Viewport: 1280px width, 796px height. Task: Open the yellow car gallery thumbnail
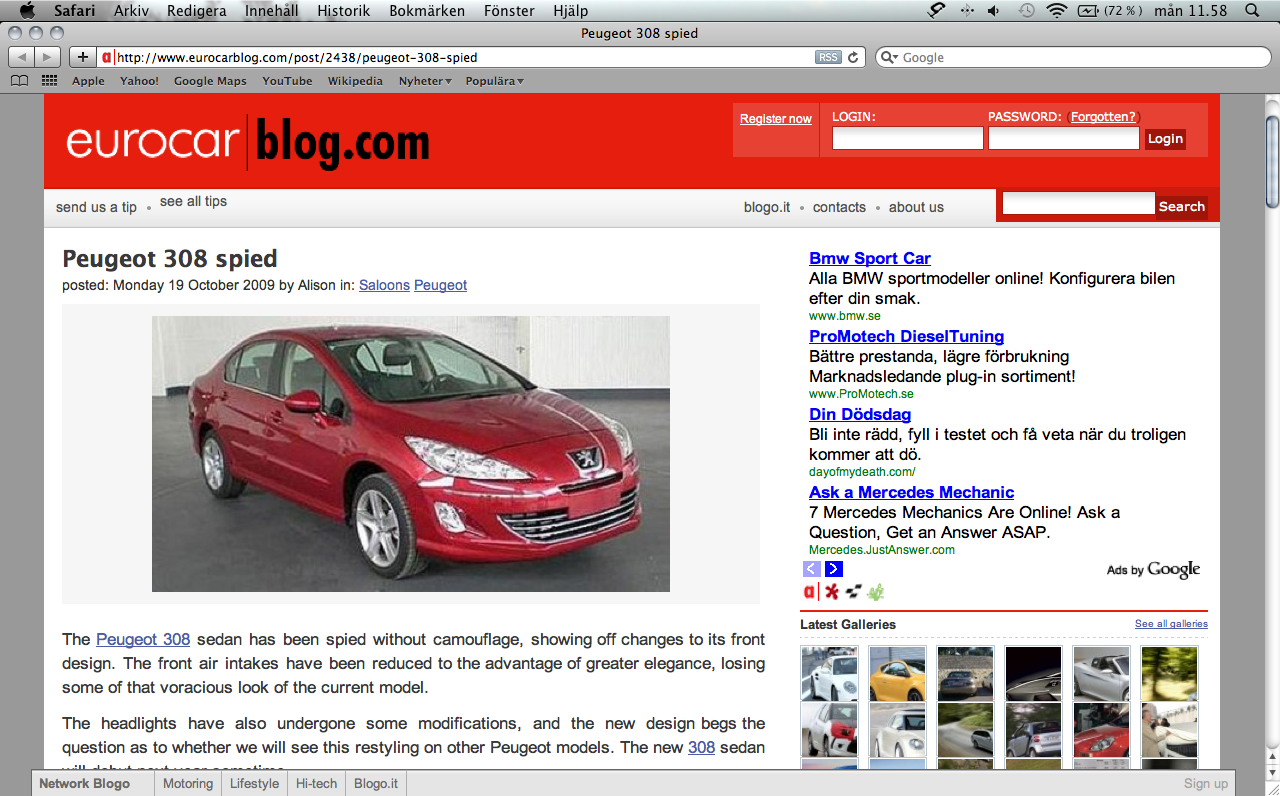pos(897,673)
